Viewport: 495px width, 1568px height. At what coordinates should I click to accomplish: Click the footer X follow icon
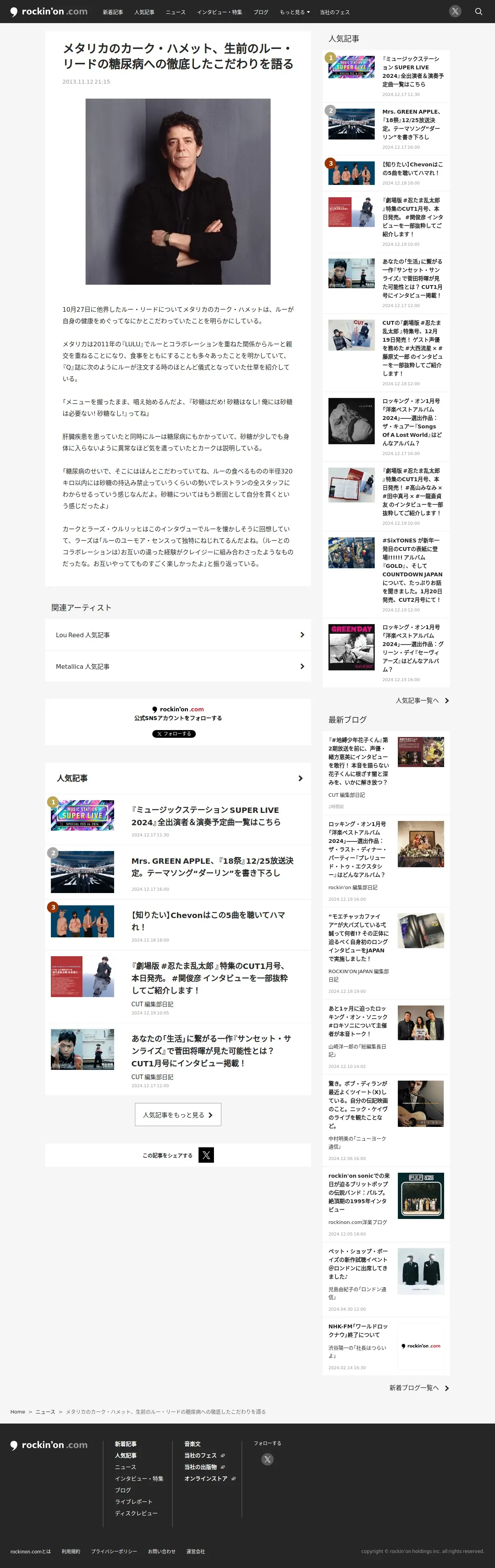coord(267,1459)
